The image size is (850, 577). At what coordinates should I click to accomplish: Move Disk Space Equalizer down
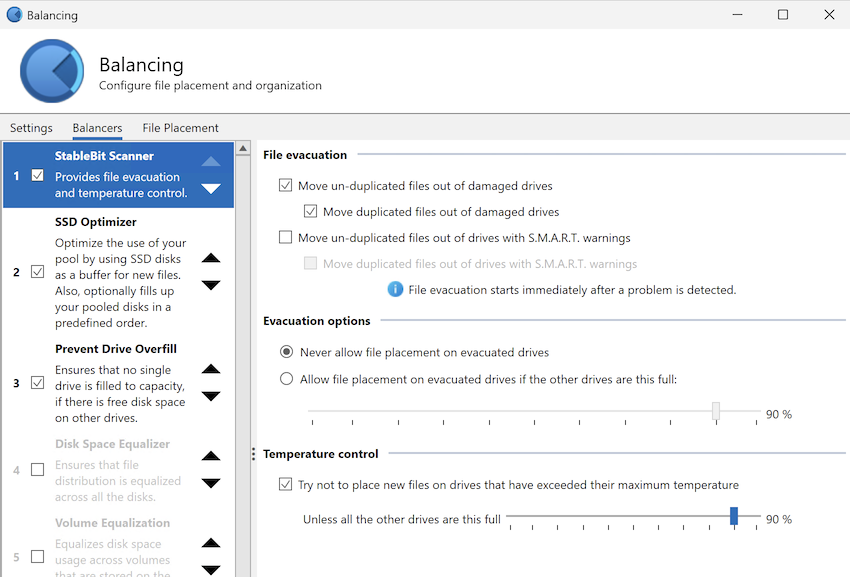click(211, 483)
